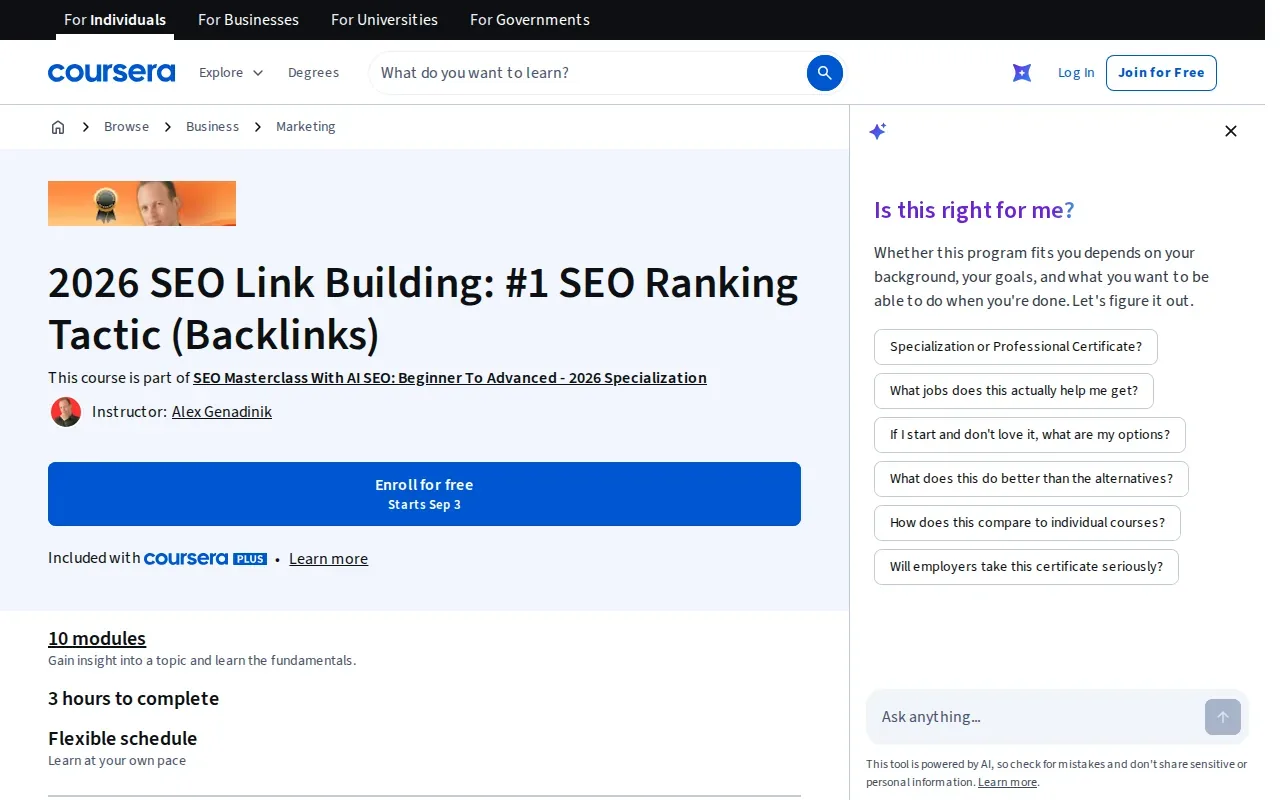Viewport: 1280px width, 800px height.
Task: Open the Business breadcrumb
Action: 212,127
